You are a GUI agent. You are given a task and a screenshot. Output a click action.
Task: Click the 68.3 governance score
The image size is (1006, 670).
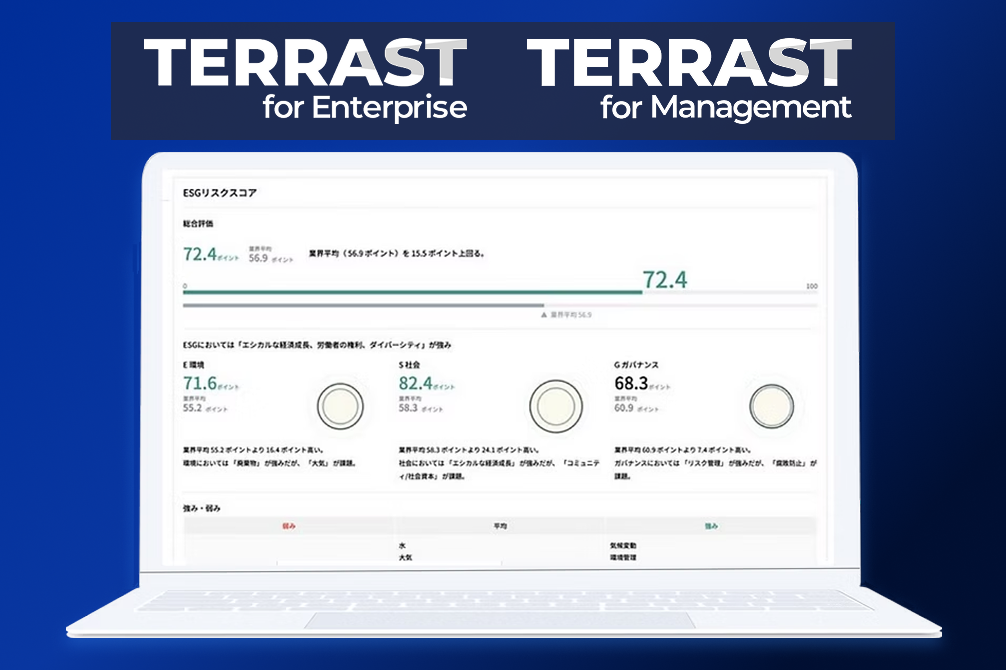[x=631, y=383]
